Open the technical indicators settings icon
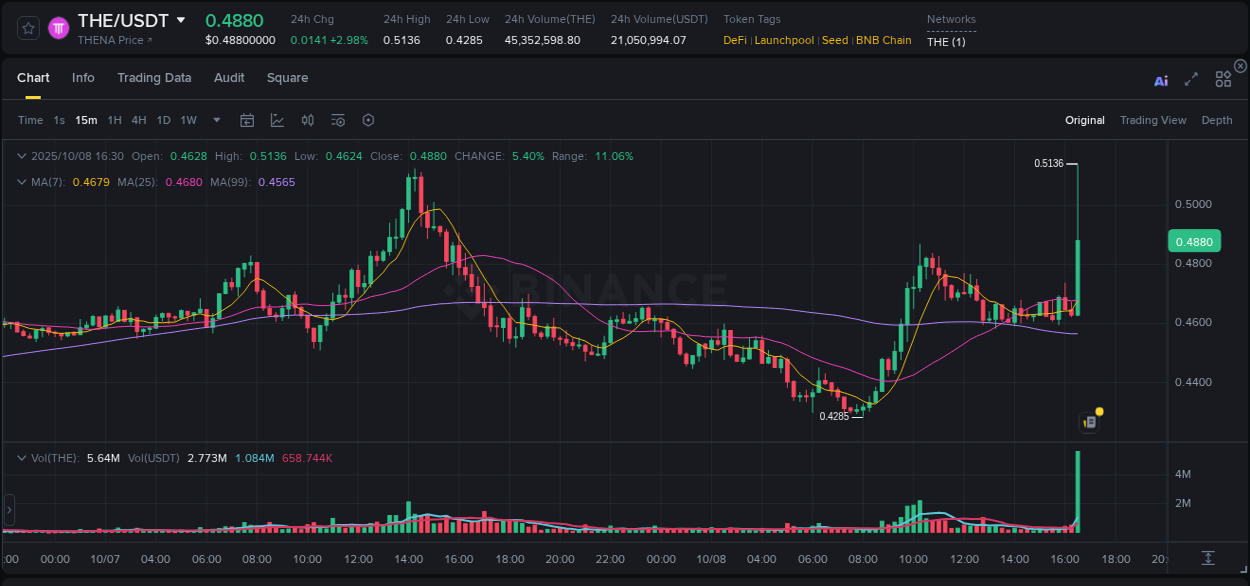This screenshot has width=1250, height=586. [338, 119]
